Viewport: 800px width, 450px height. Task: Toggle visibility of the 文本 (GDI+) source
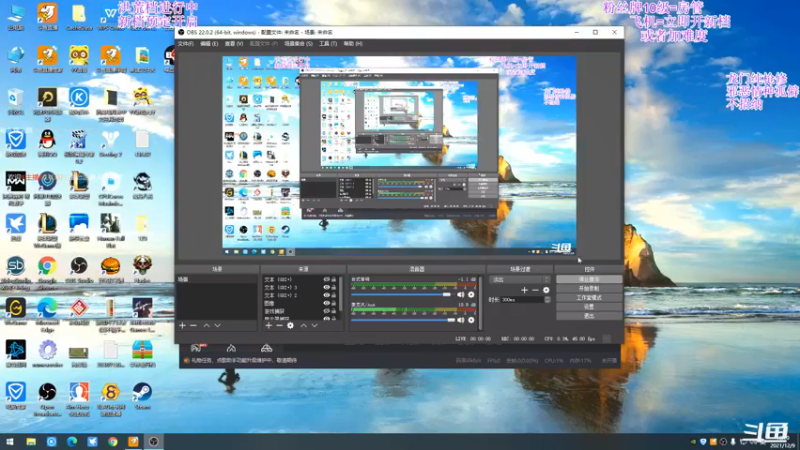click(327, 280)
